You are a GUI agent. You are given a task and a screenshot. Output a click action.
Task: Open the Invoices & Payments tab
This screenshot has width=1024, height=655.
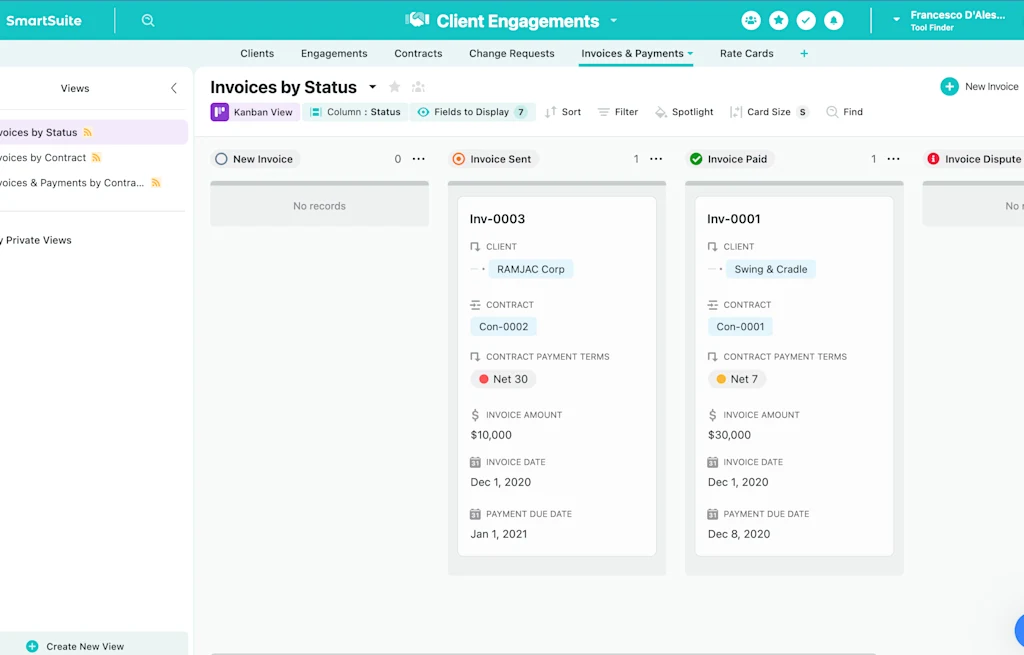[x=637, y=54]
